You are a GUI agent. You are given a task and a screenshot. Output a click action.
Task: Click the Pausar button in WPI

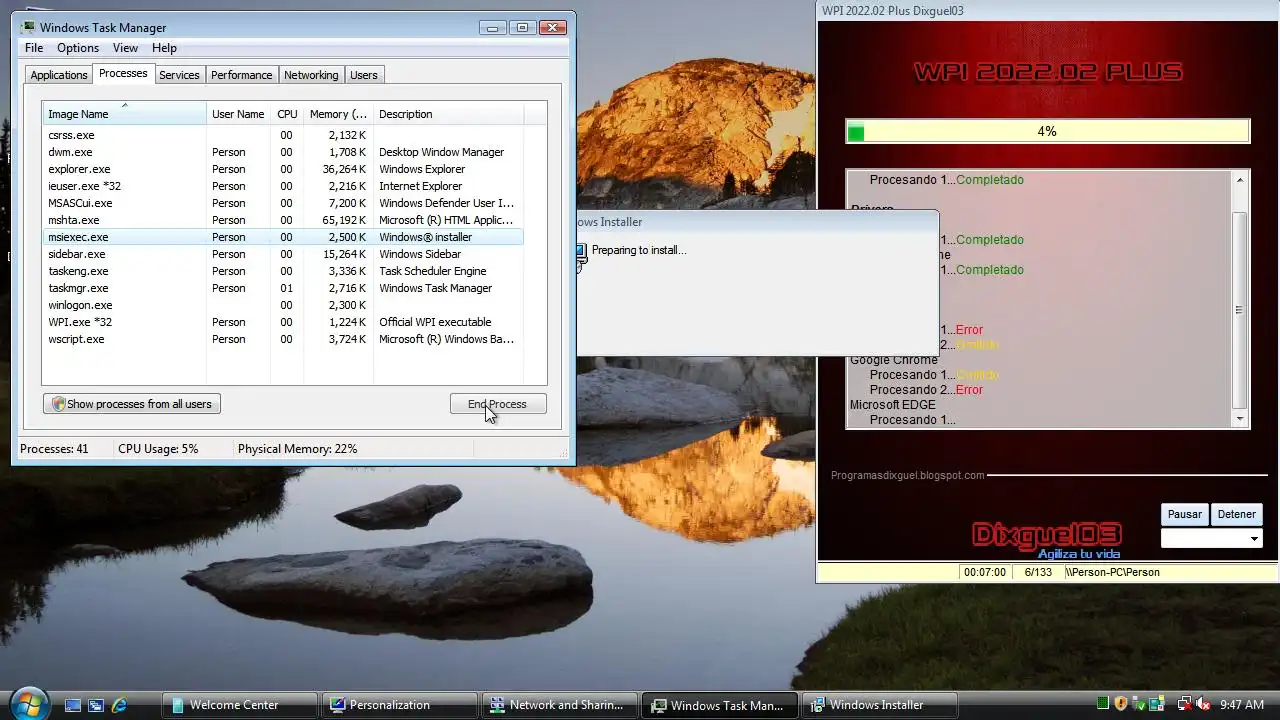[x=1185, y=514]
